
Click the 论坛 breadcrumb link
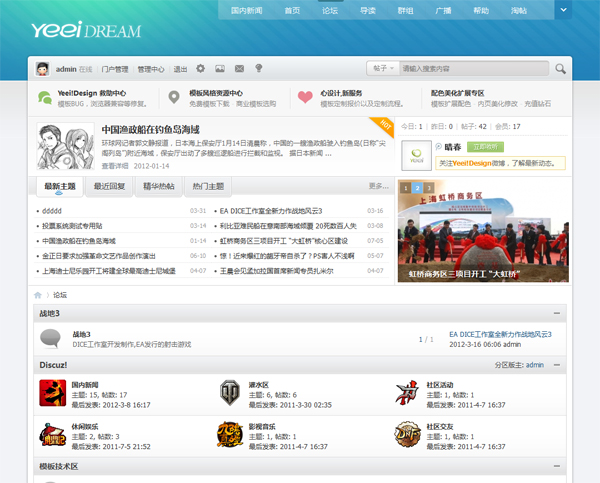coord(60,295)
